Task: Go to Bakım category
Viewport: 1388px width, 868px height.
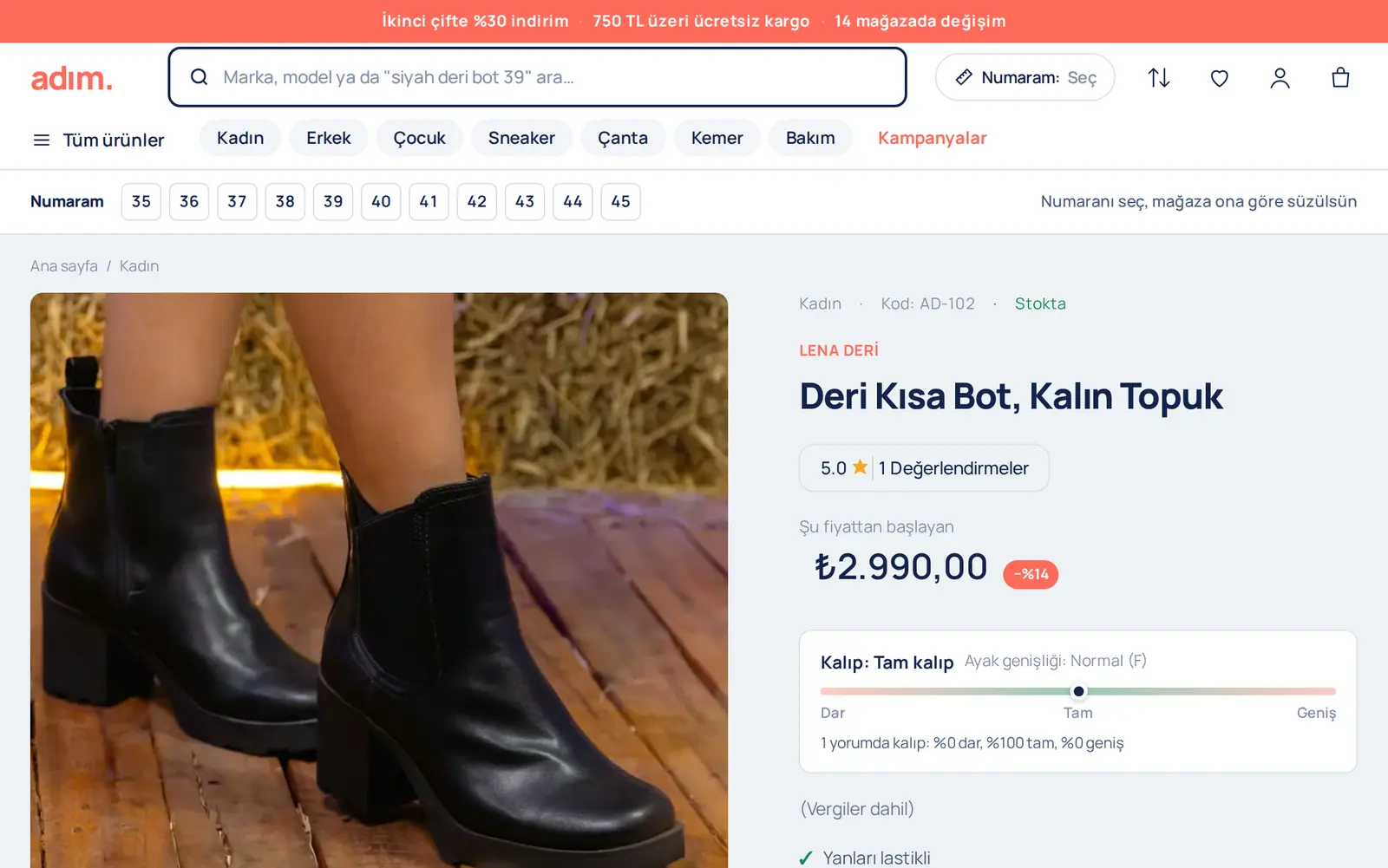Action: pos(810,138)
